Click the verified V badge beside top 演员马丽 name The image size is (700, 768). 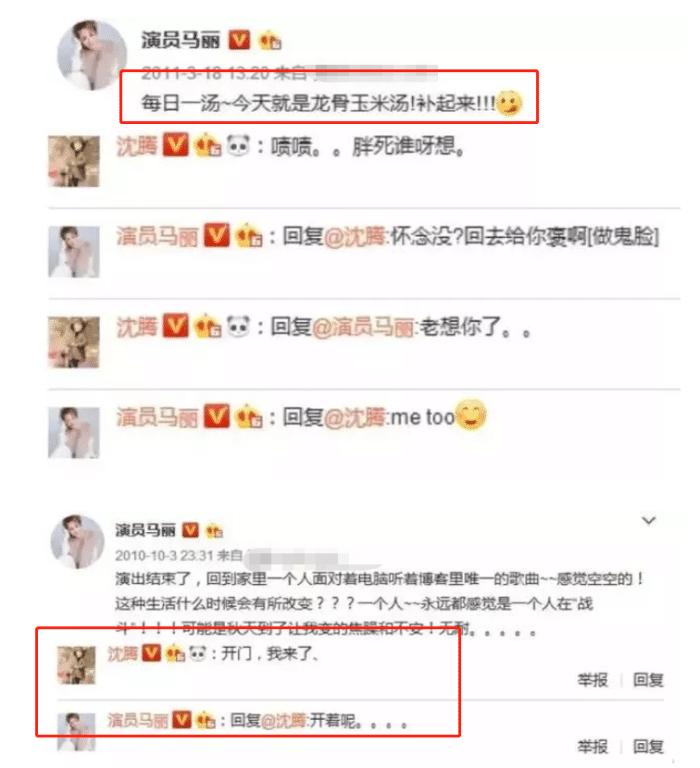pos(239,40)
